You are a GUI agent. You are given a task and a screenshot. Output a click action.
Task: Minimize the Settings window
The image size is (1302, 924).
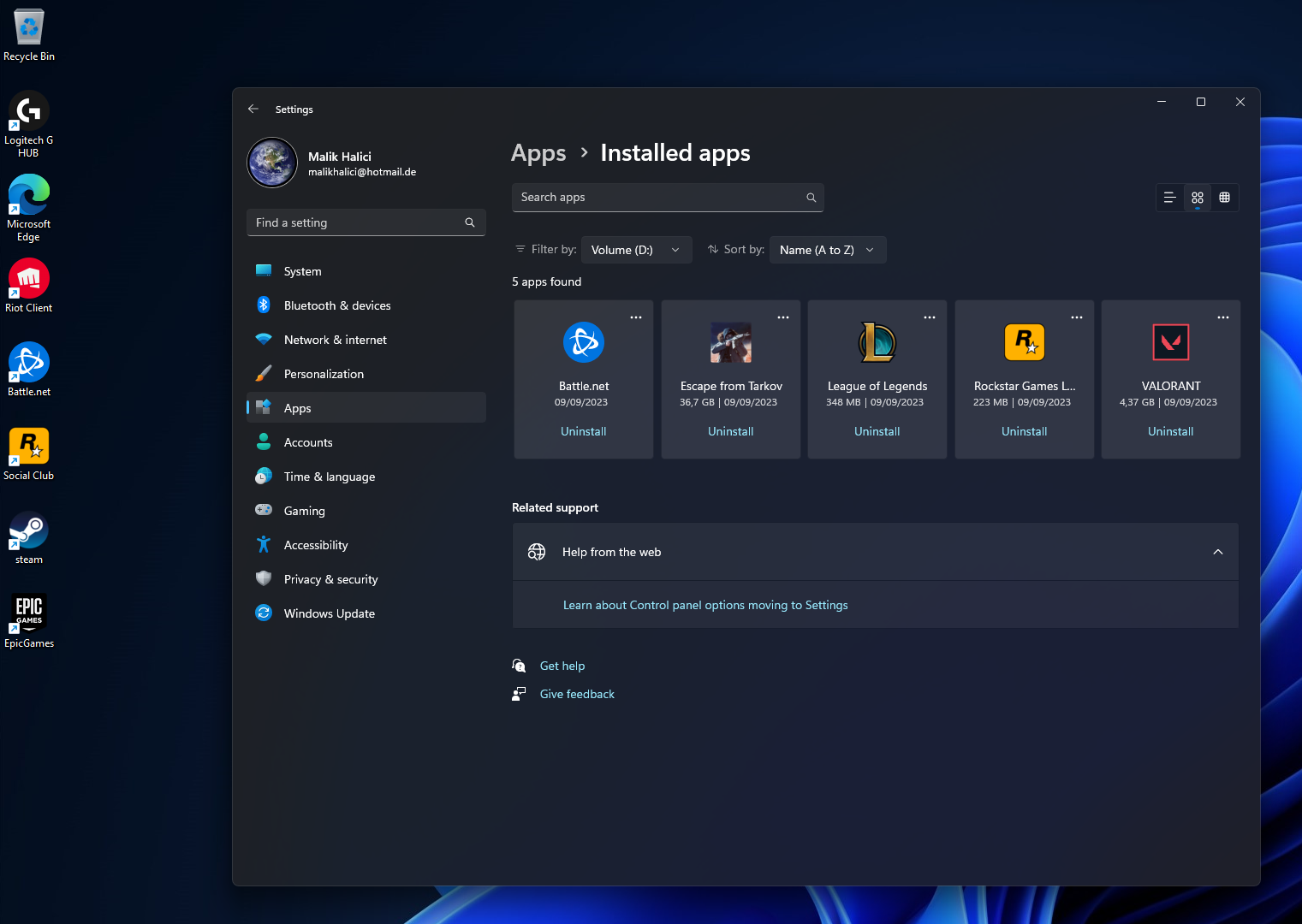click(1162, 102)
